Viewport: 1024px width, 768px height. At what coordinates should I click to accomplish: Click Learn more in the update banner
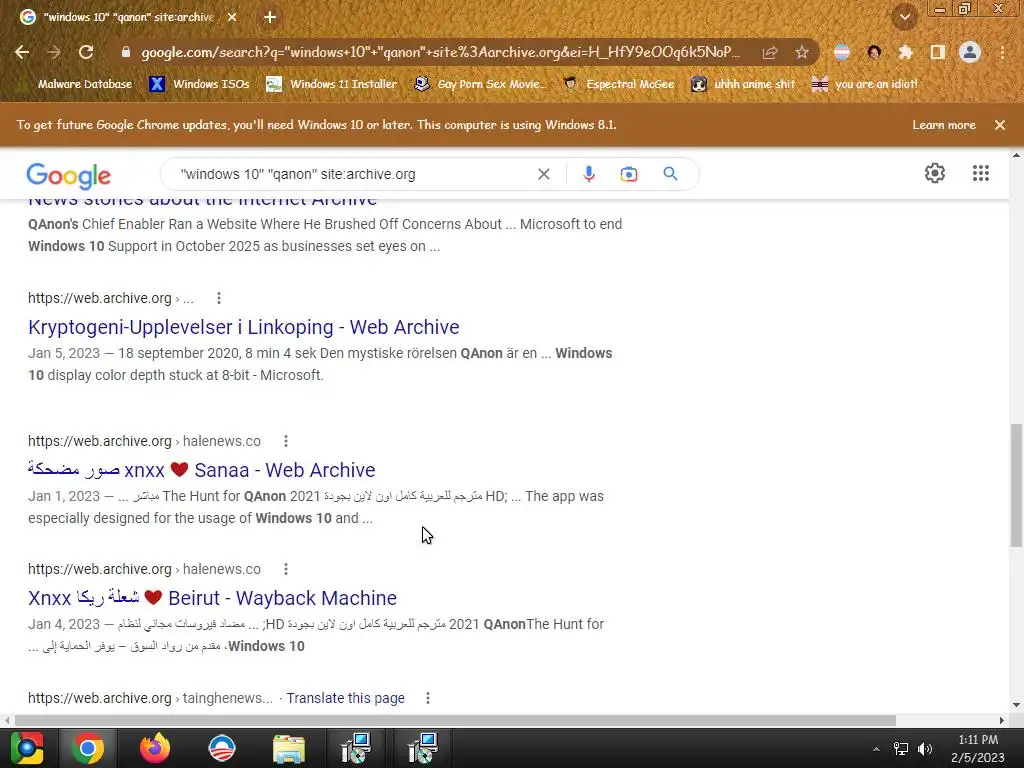point(944,125)
